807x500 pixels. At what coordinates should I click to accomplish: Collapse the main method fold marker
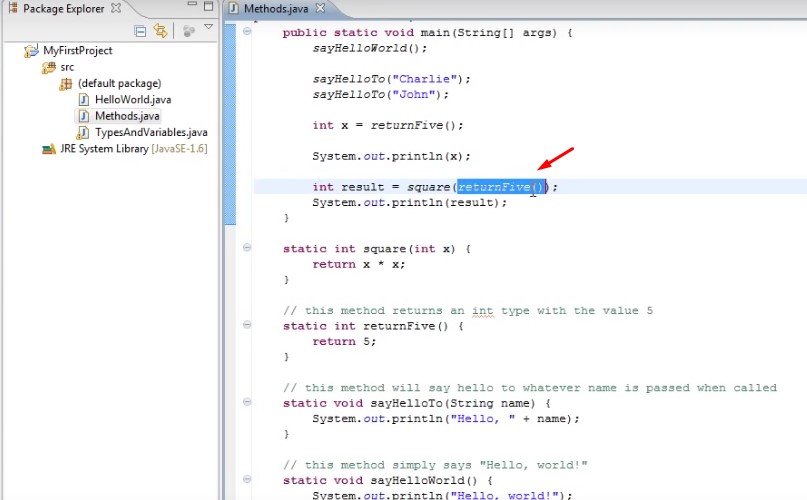[247, 32]
